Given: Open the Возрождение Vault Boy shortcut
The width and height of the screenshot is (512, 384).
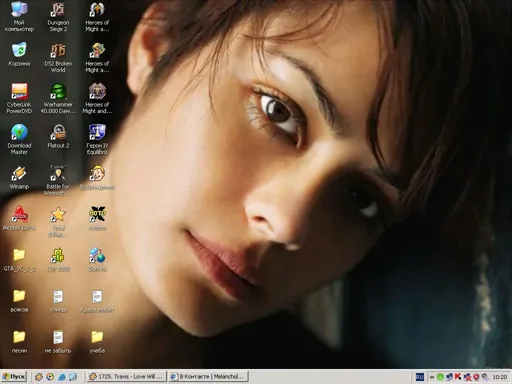Looking at the screenshot, I should (x=97, y=178).
